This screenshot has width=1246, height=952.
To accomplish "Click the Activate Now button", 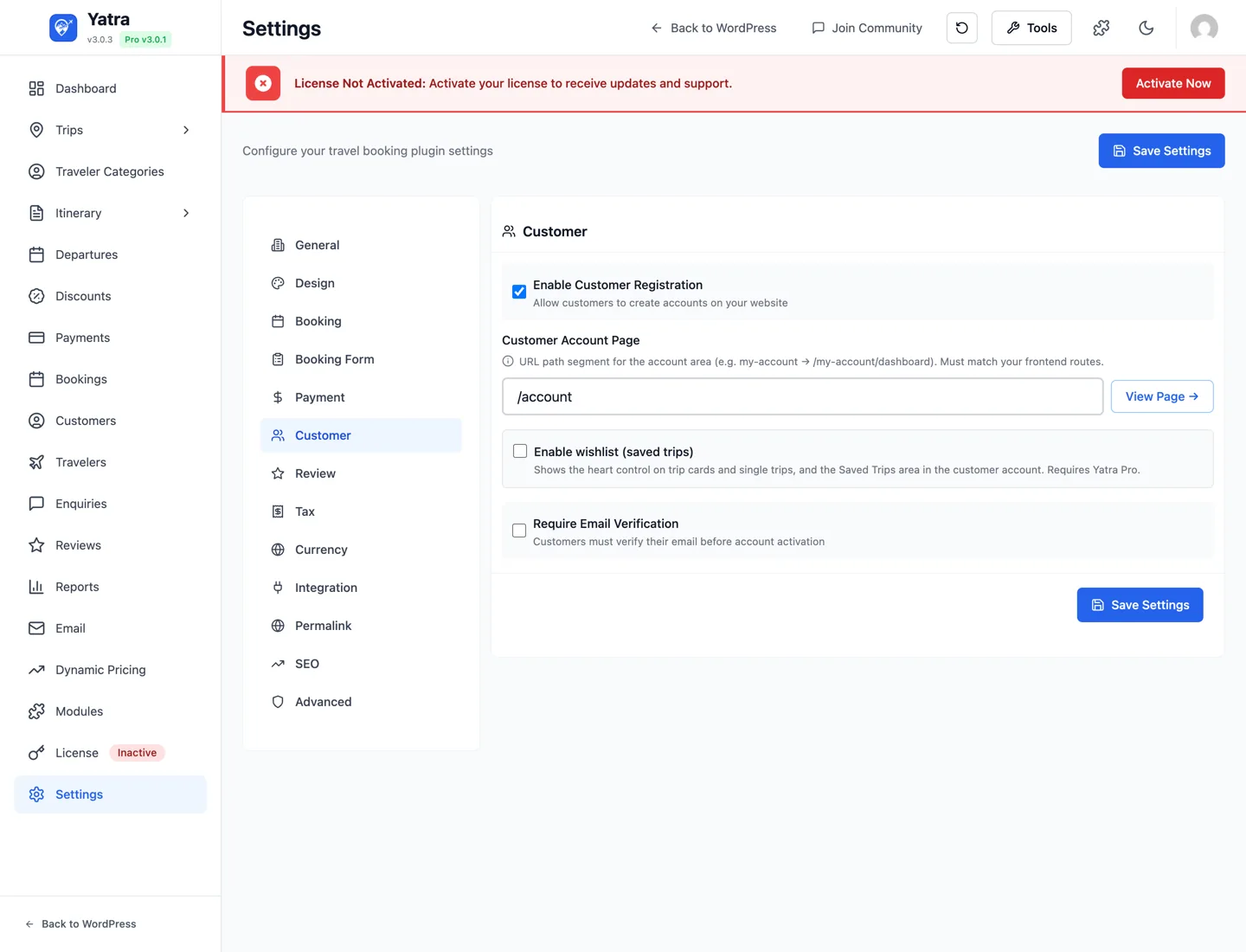I will coord(1173,83).
